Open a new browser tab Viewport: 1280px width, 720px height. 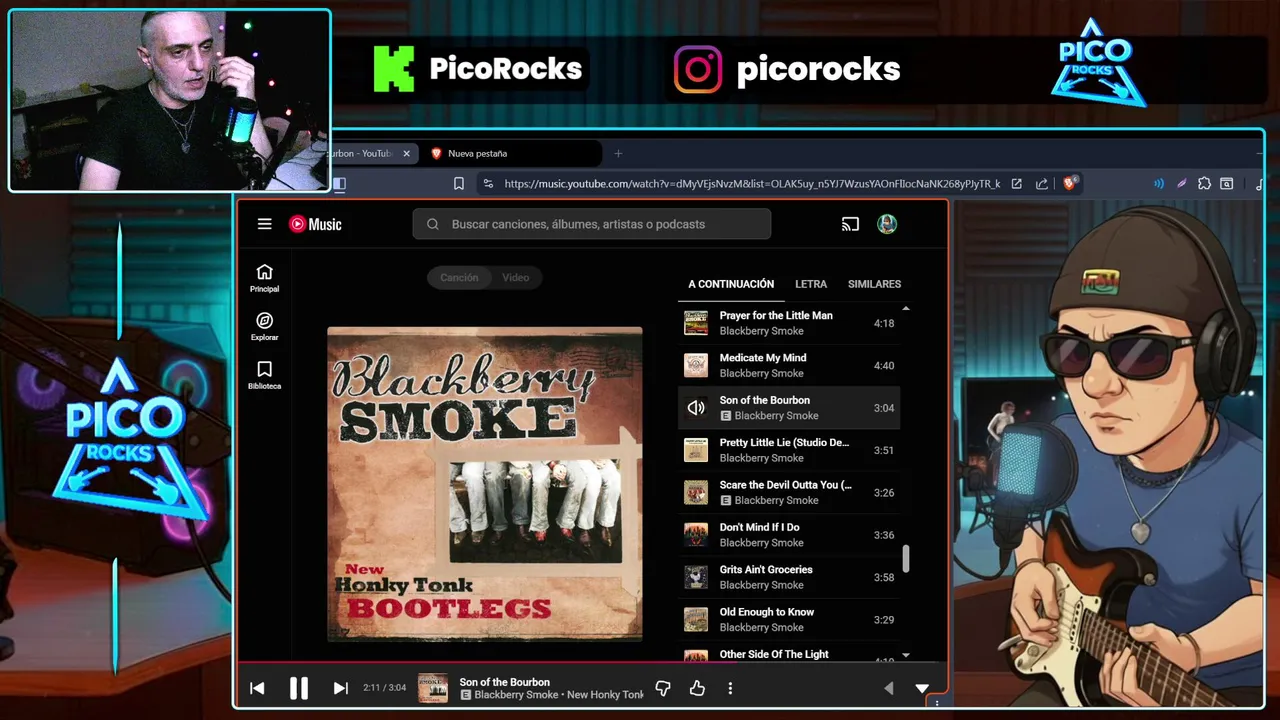618,153
